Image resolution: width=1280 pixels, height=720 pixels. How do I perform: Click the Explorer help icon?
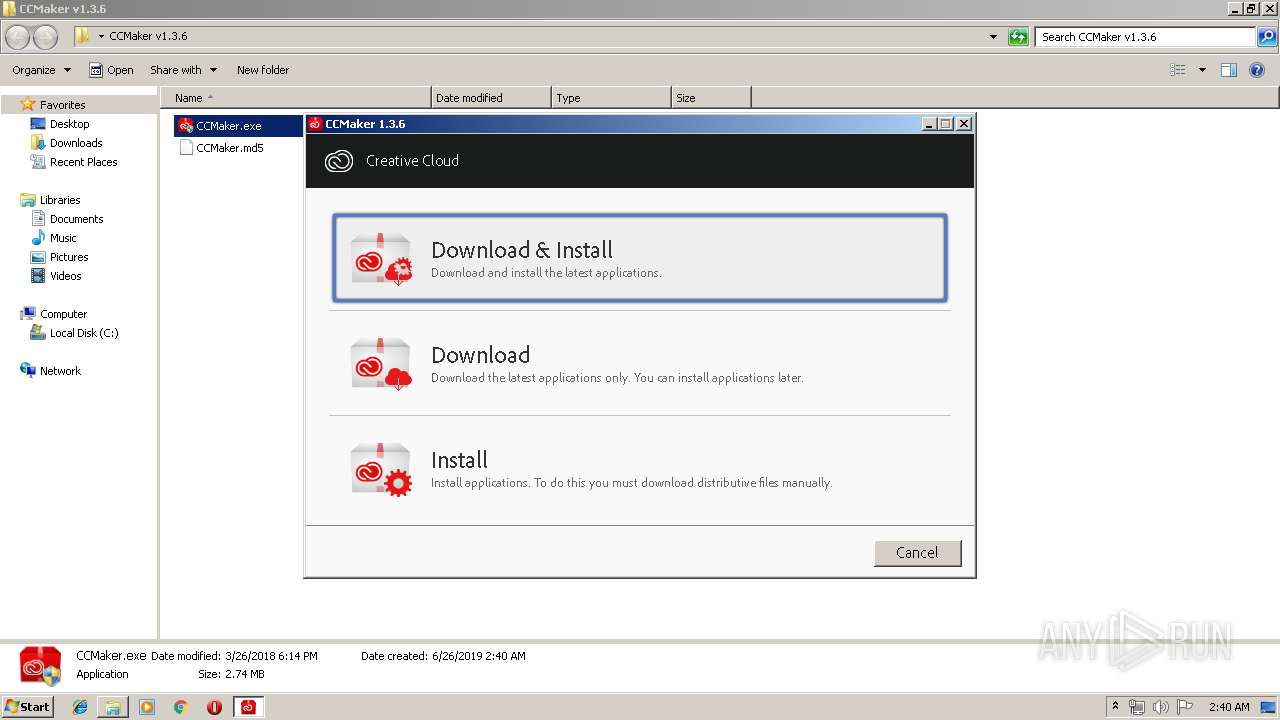point(1257,70)
